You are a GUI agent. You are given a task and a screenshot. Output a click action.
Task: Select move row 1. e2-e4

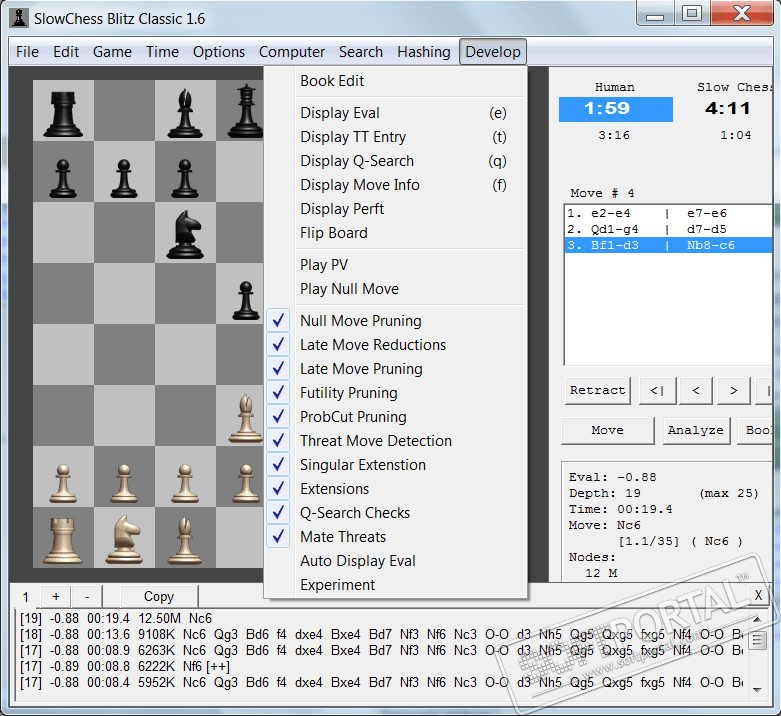[668, 213]
